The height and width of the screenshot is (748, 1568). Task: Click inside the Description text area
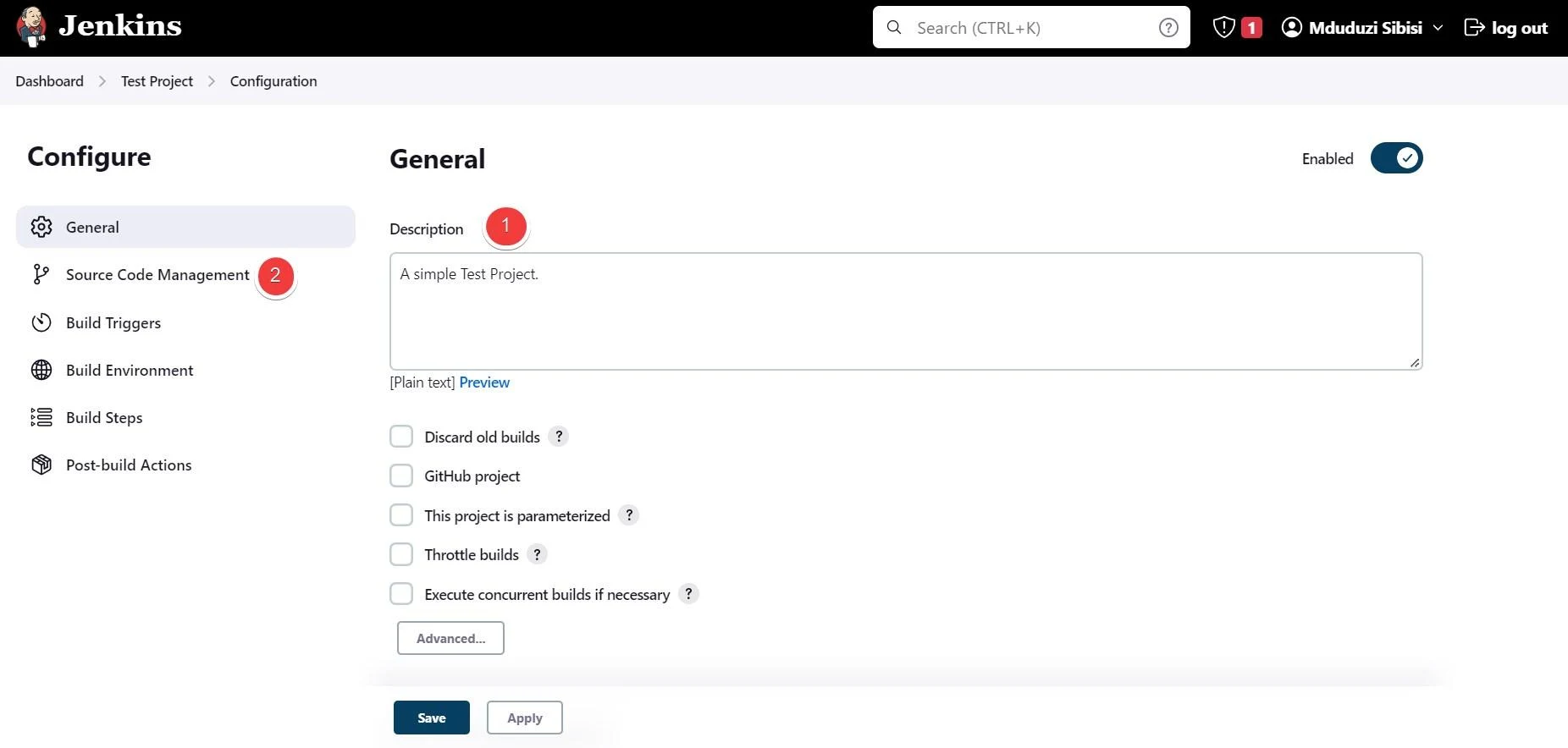(x=906, y=311)
